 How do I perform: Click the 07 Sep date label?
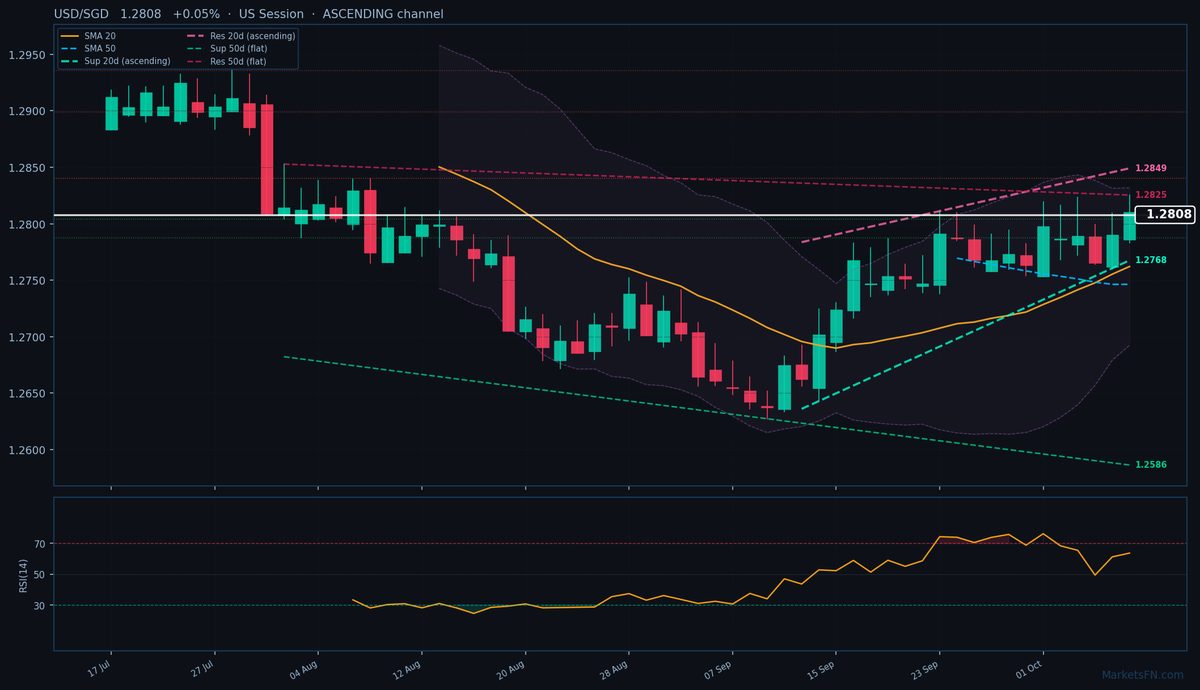pyautogui.click(x=719, y=668)
